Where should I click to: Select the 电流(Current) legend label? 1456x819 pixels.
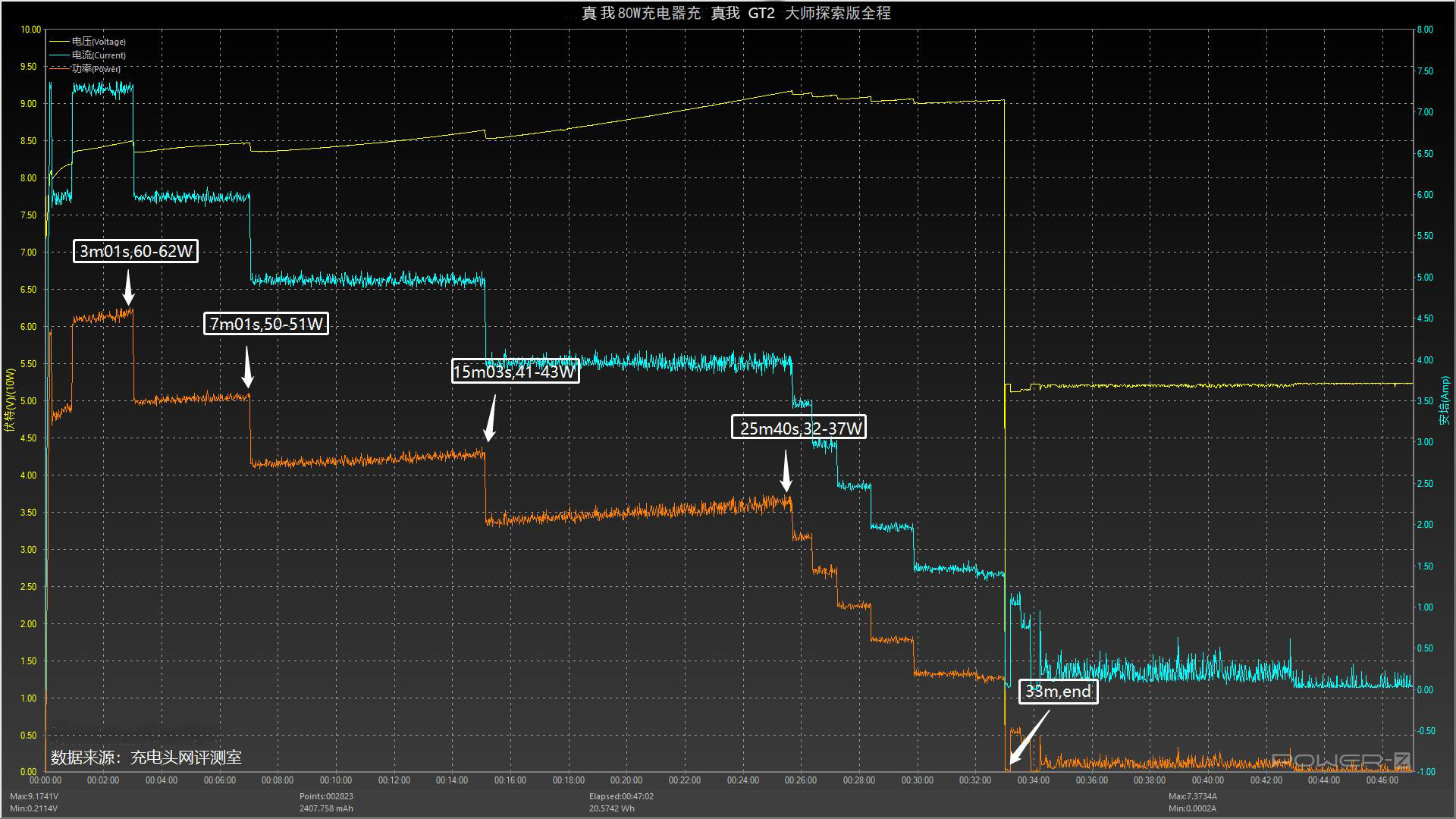pos(99,55)
